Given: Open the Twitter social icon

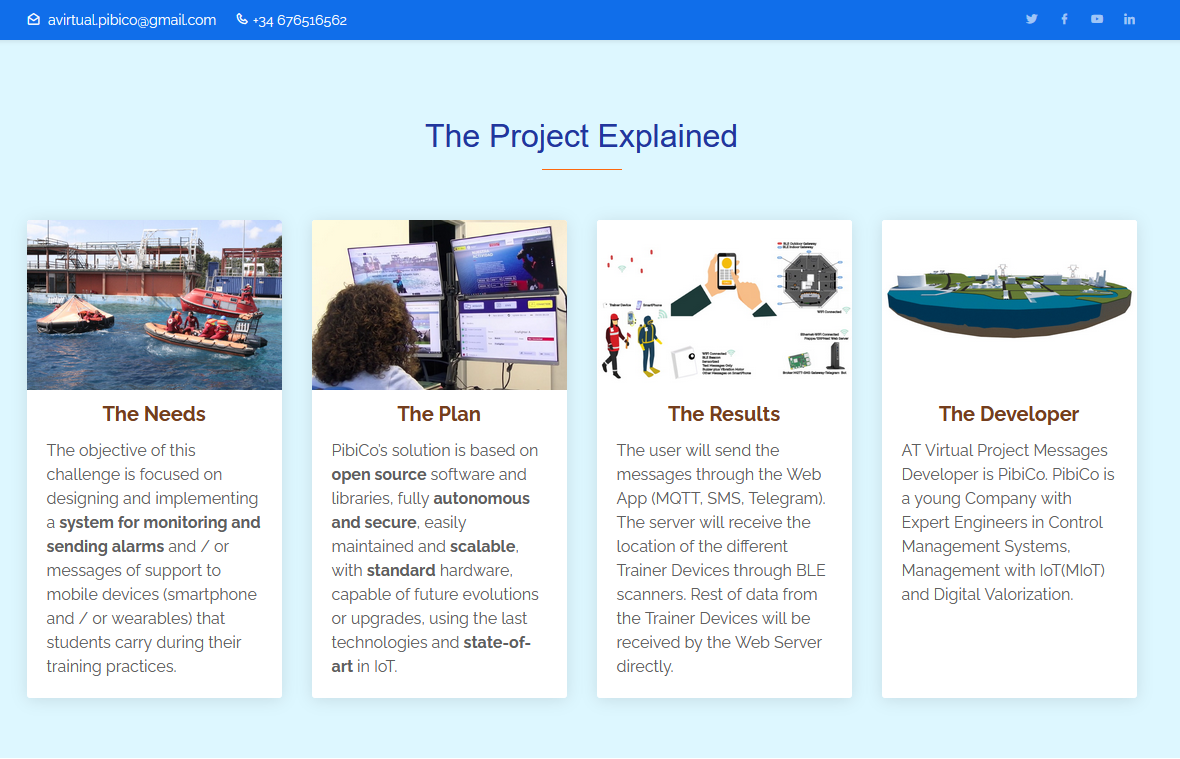Looking at the screenshot, I should pos(1031,20).
